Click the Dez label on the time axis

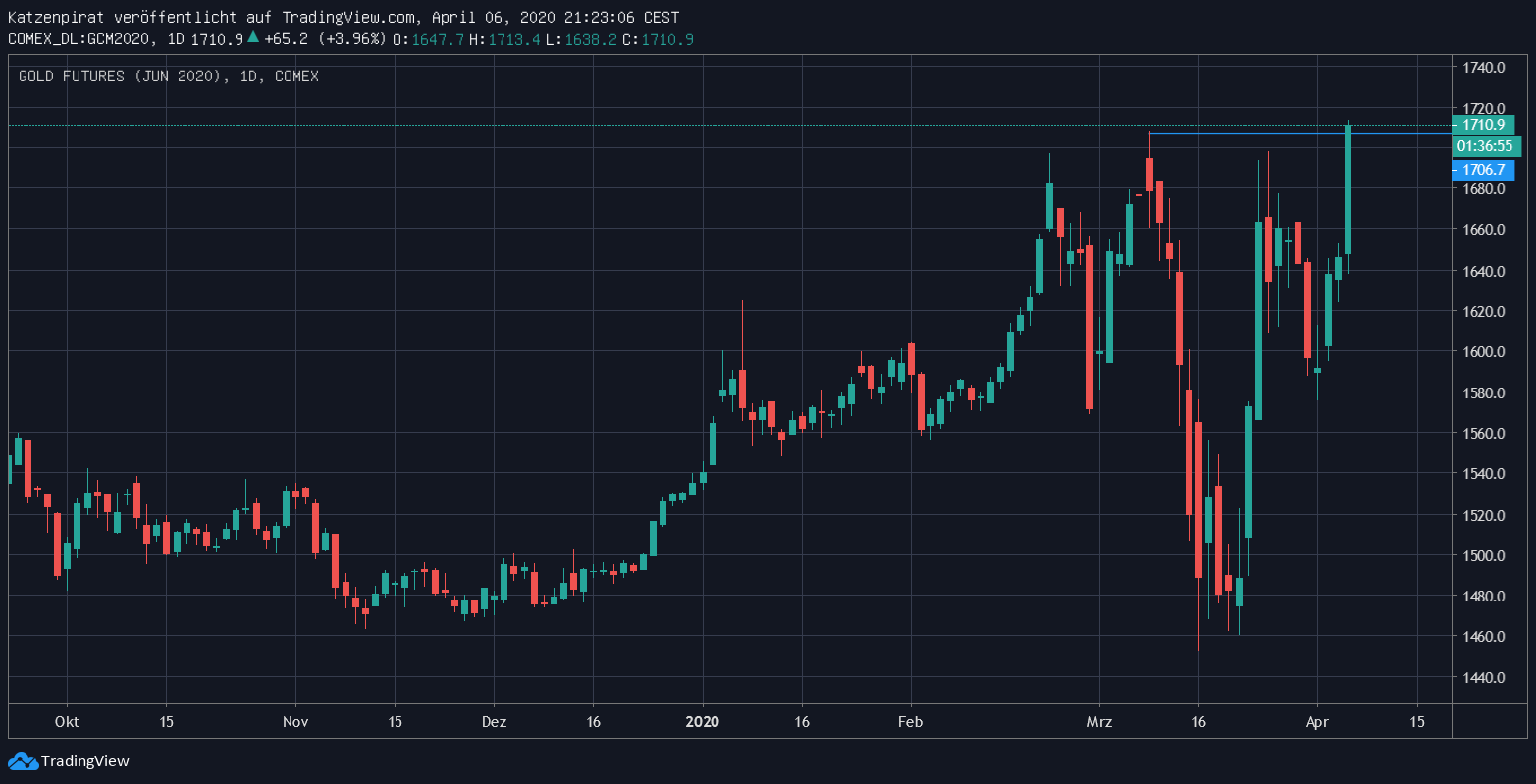(x=495, y=722)
